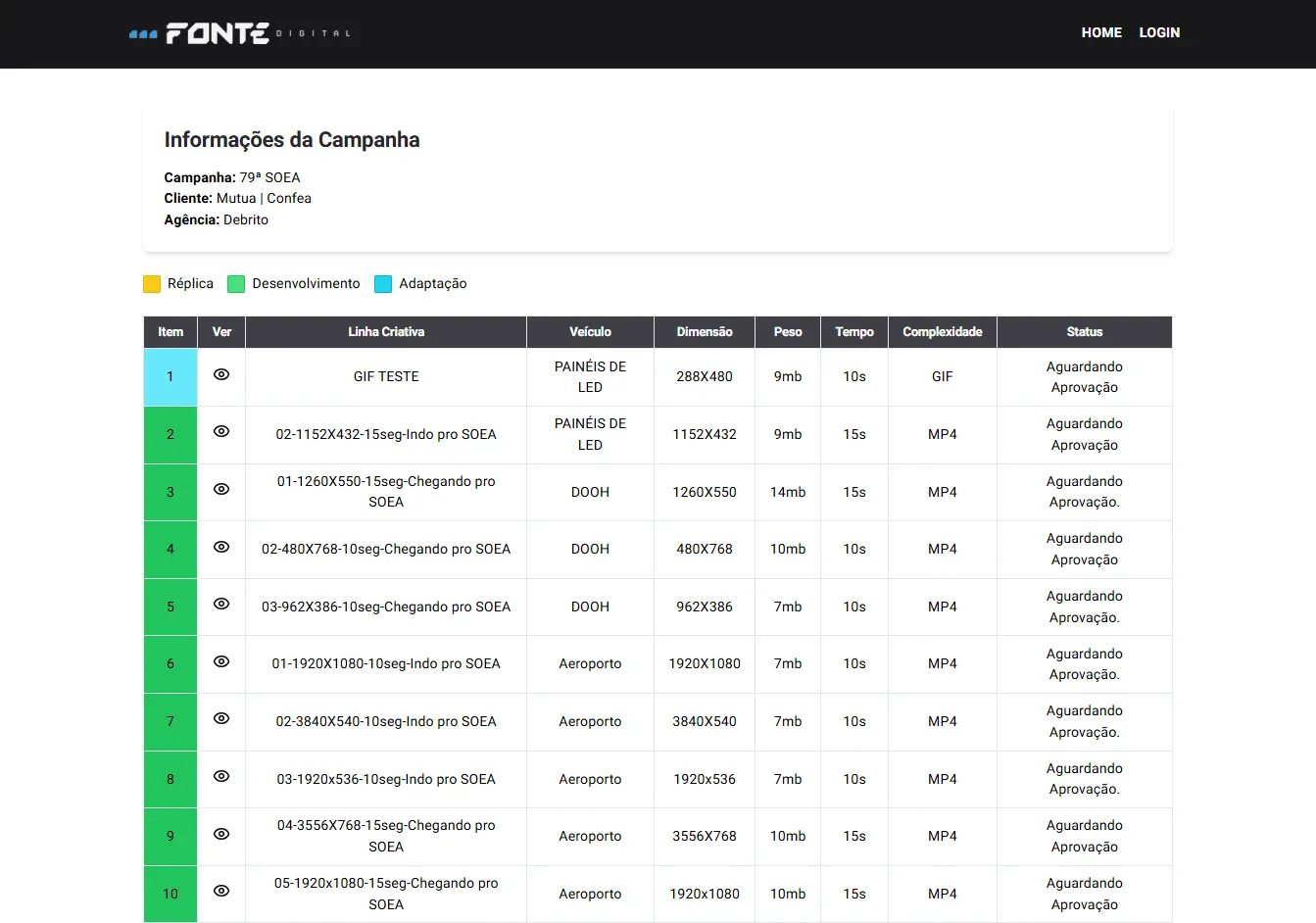
Task: Click the eye icon for GIF TESTE
Action: (221, 374)
